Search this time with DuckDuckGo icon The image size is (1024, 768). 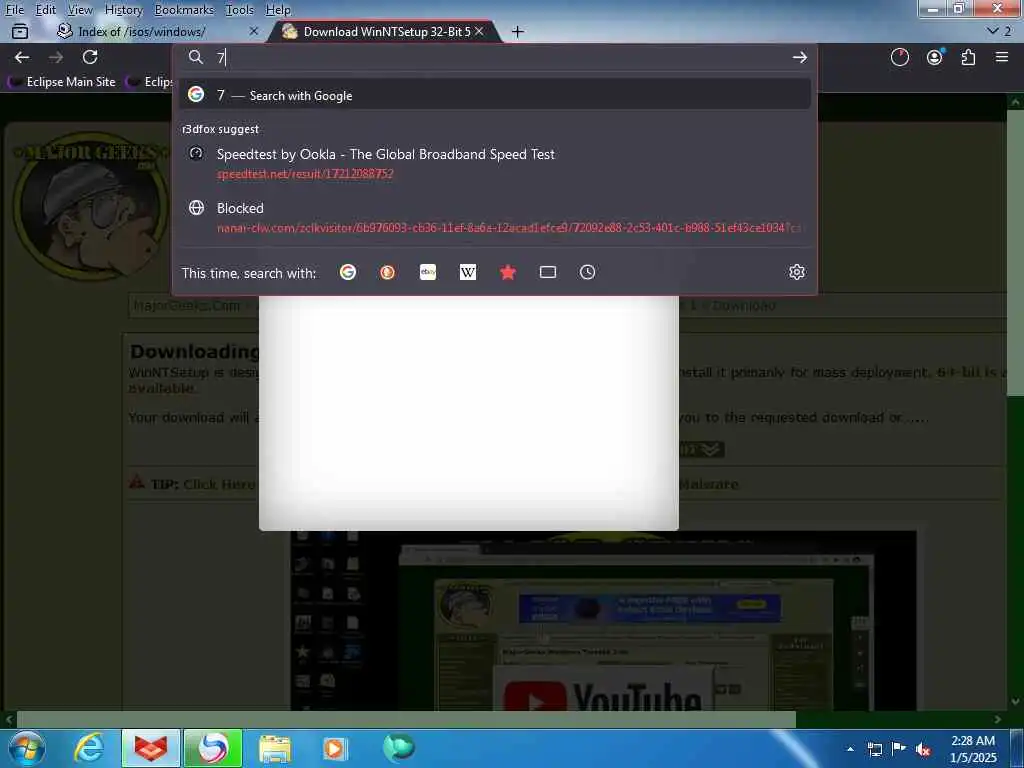[x=387, y=272]
